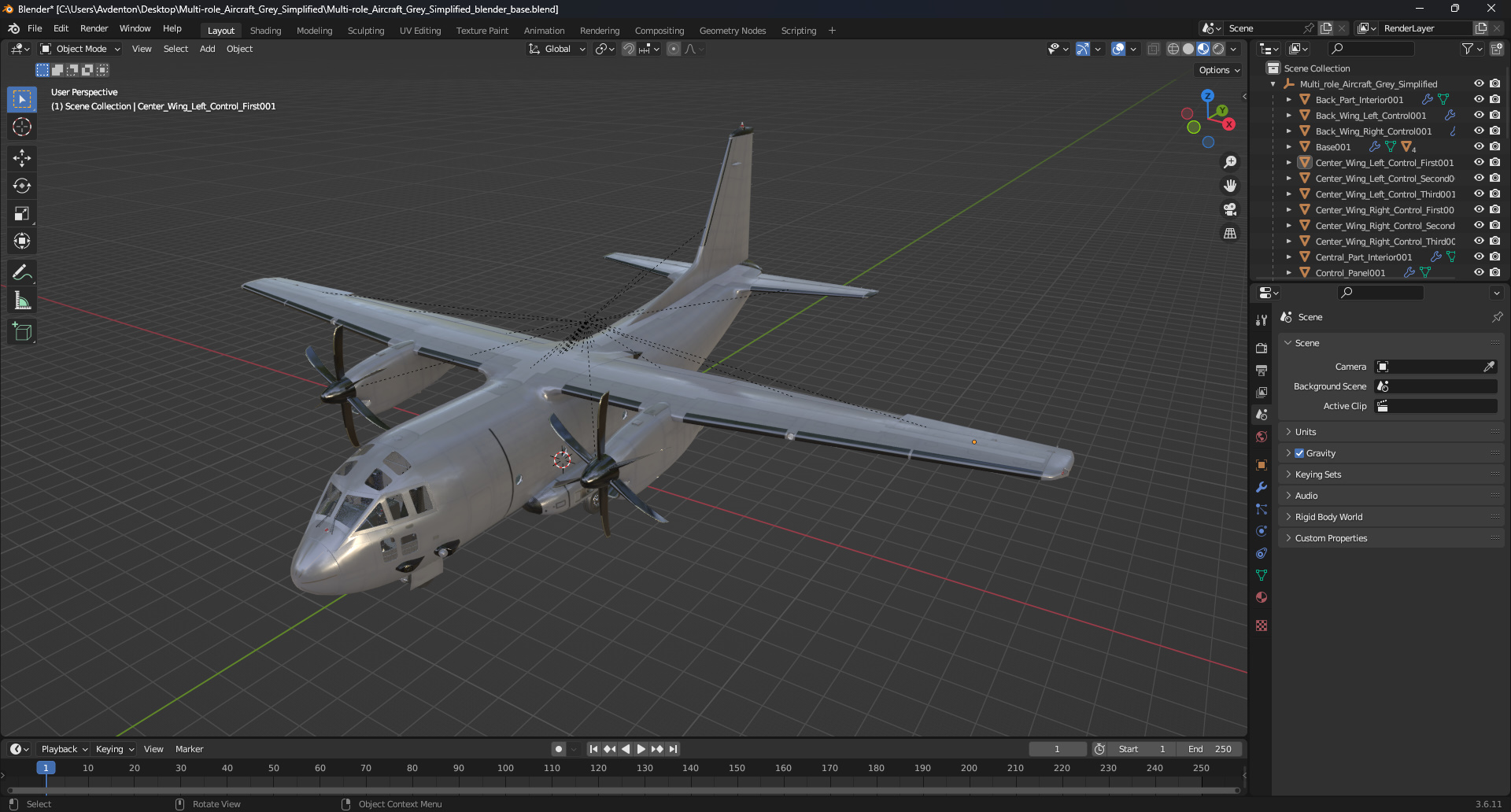Click the eyedropper next to Camera field
Image resolution: width=1511 pixels, height=812 pixels.
[1489, 367]
